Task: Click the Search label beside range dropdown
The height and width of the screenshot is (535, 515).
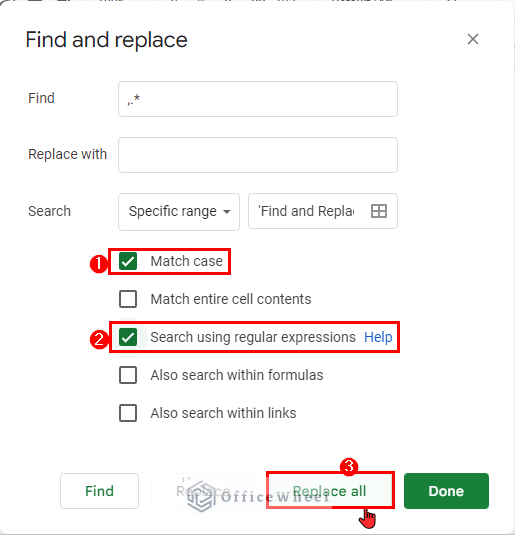Action: click(49, 211)
